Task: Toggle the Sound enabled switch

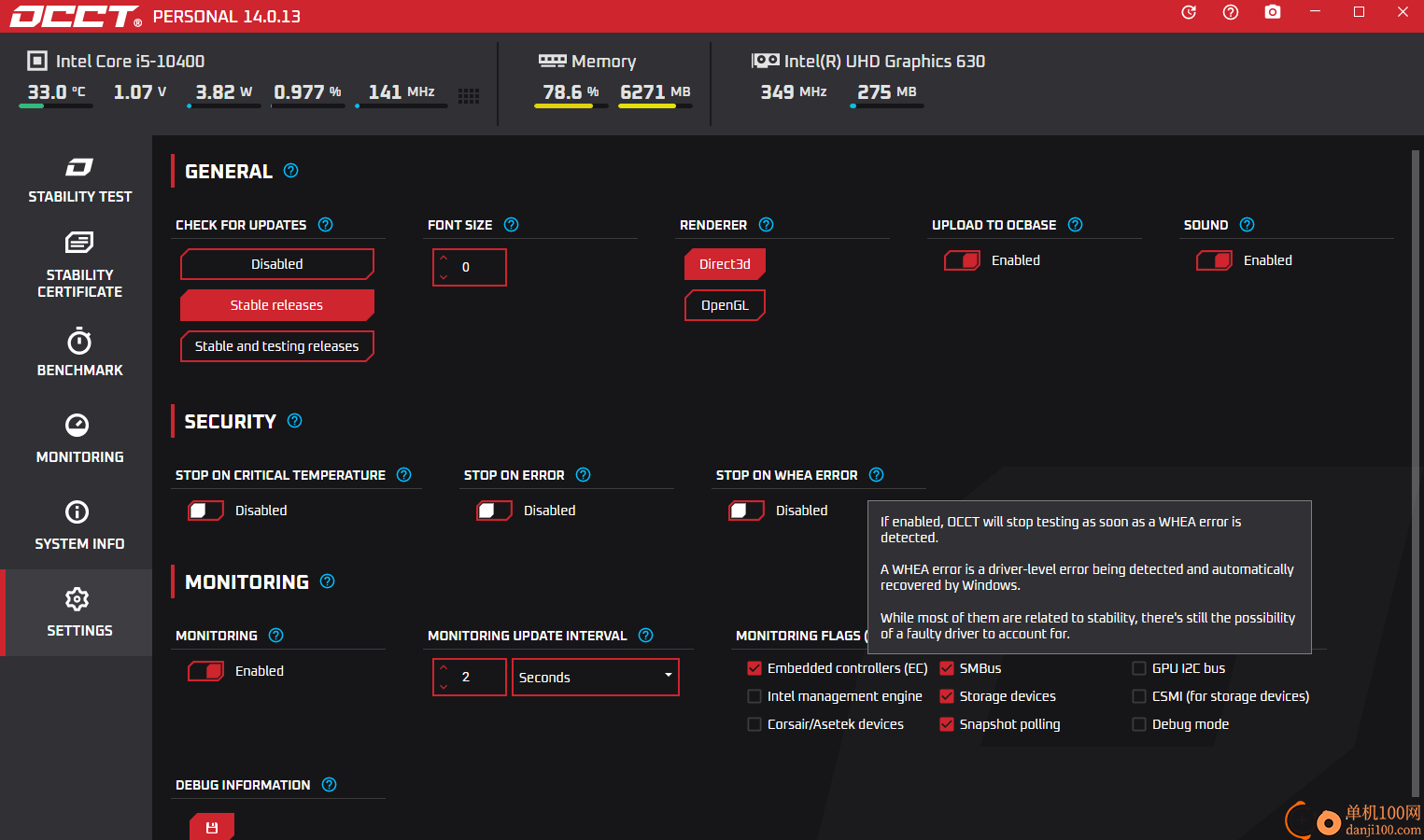Action: [x=1214, y=260]
